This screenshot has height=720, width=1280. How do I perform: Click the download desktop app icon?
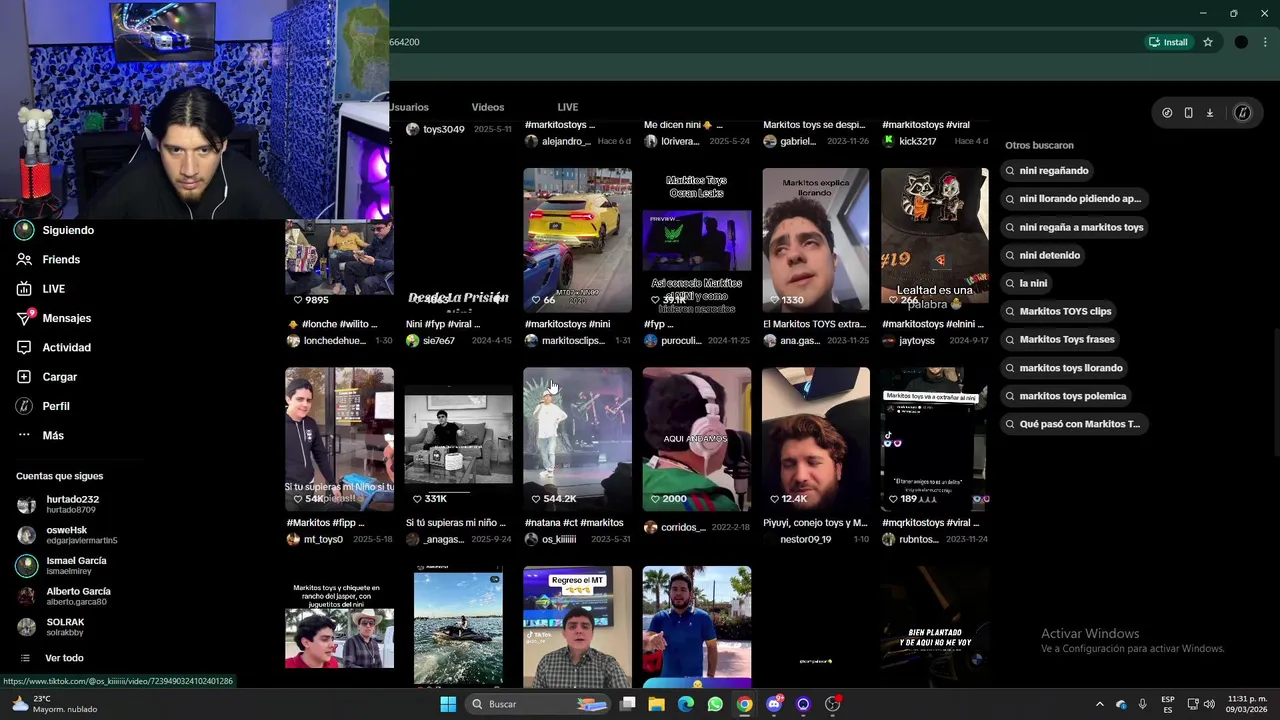pos(1209,113)
